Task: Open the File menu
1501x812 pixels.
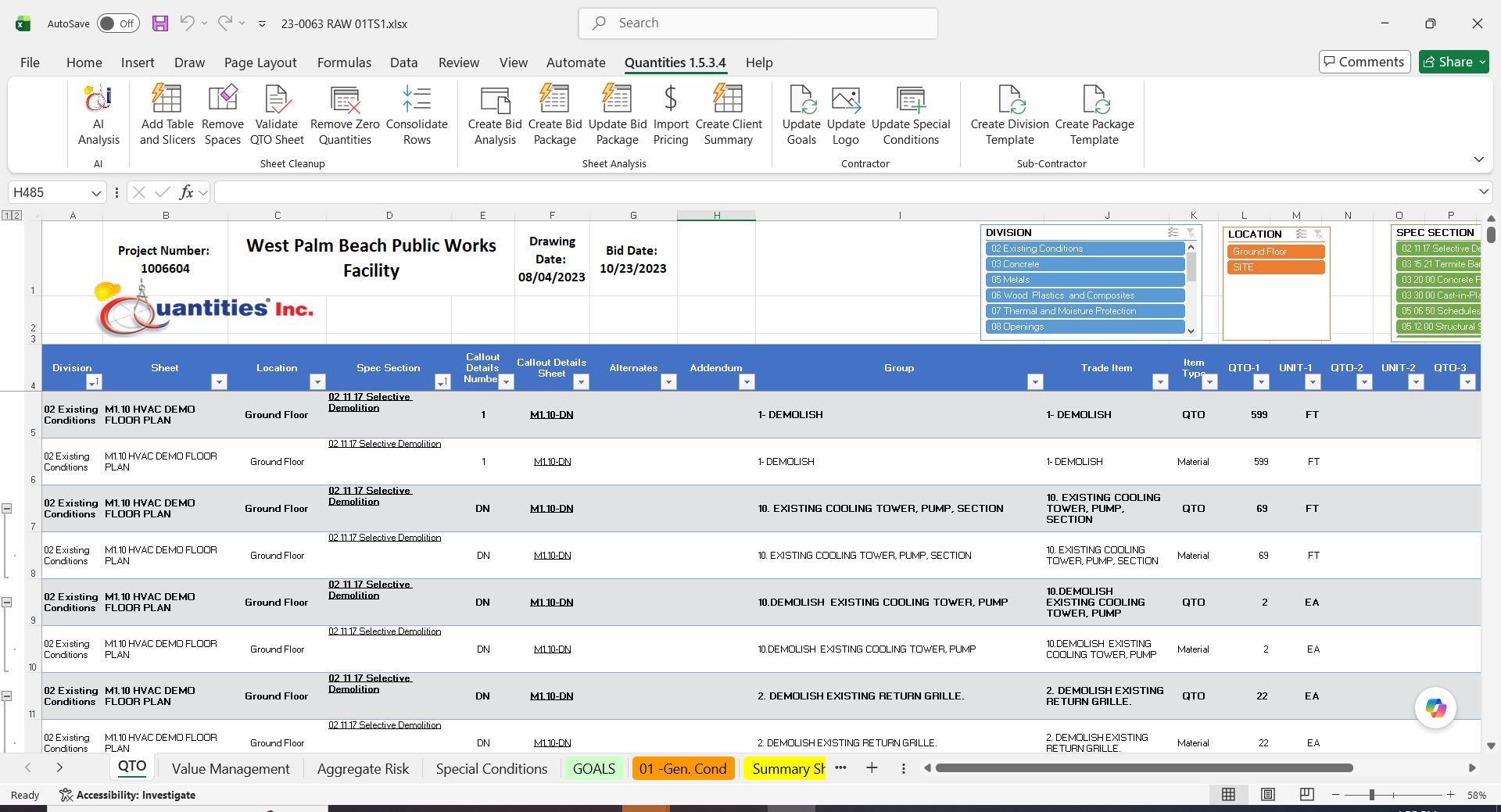Action: click(30, 63)
